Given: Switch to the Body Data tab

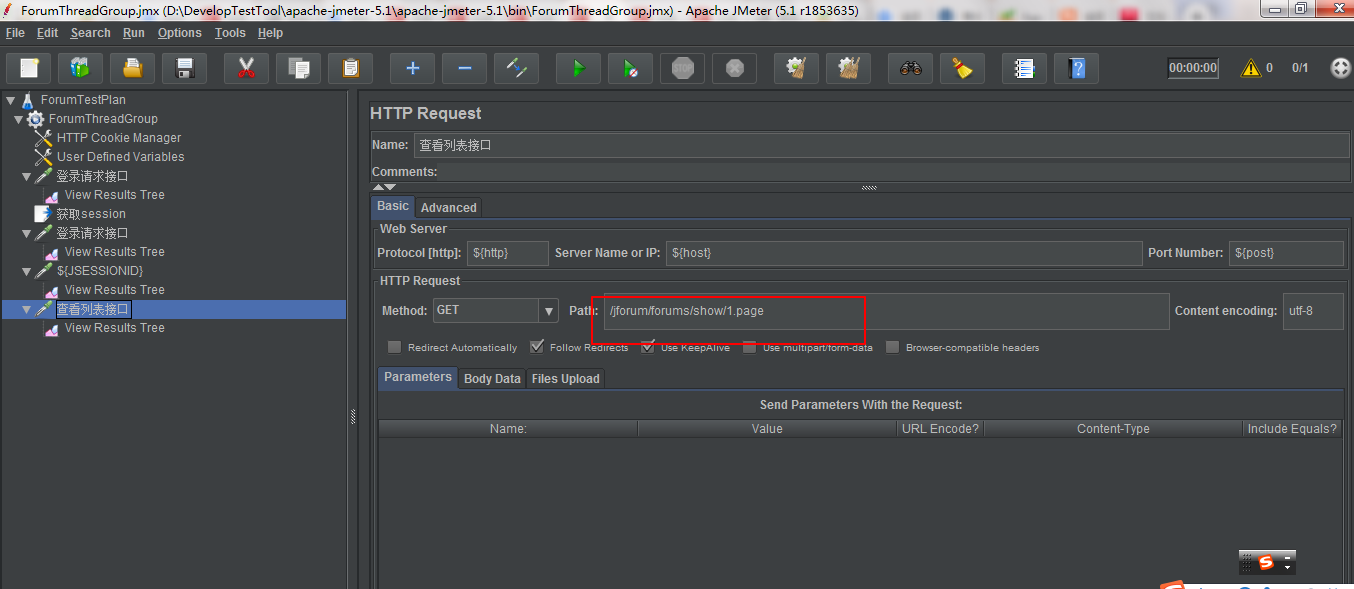Looking at the screenshot, I should [492, 378].
